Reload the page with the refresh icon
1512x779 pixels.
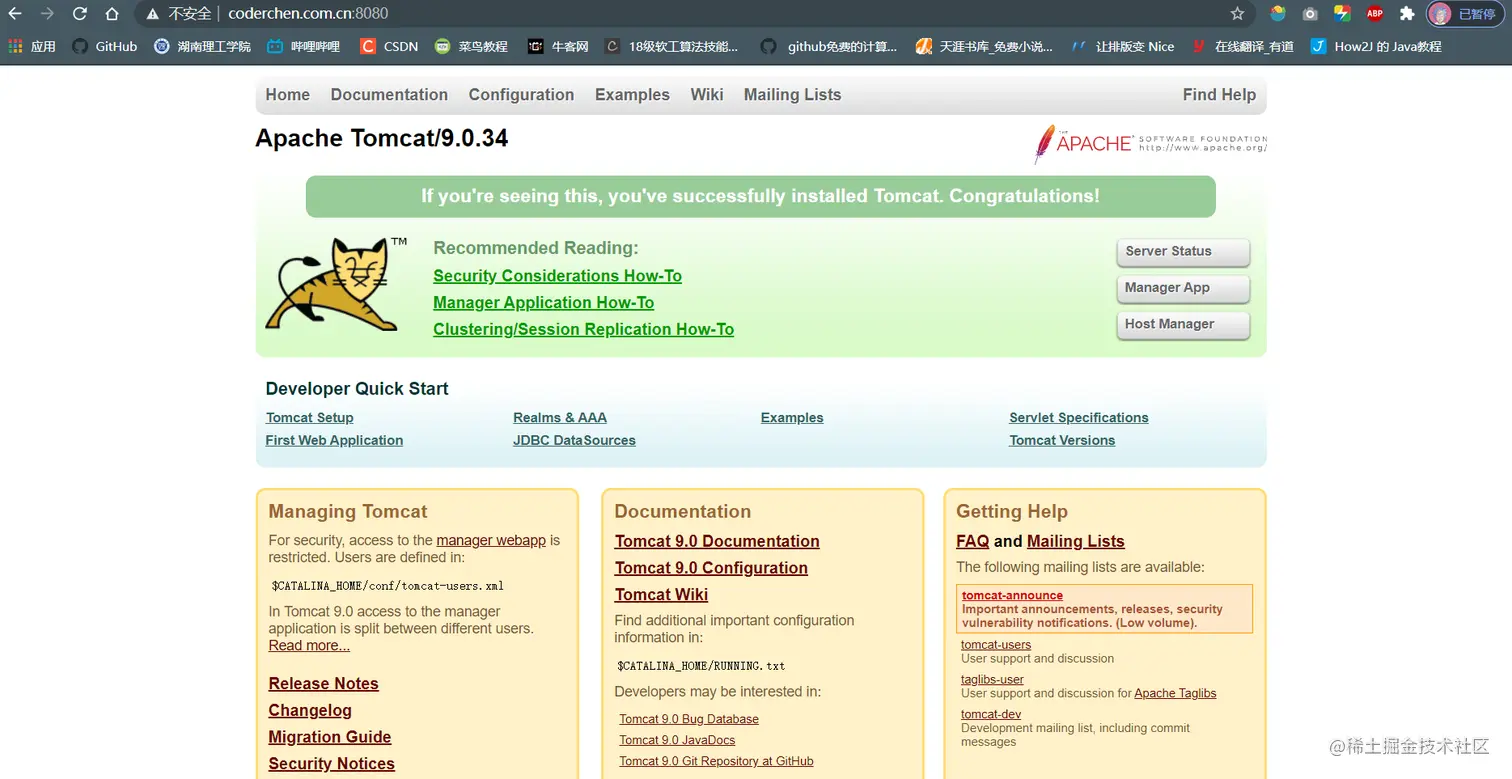click(x=80, y=14)
